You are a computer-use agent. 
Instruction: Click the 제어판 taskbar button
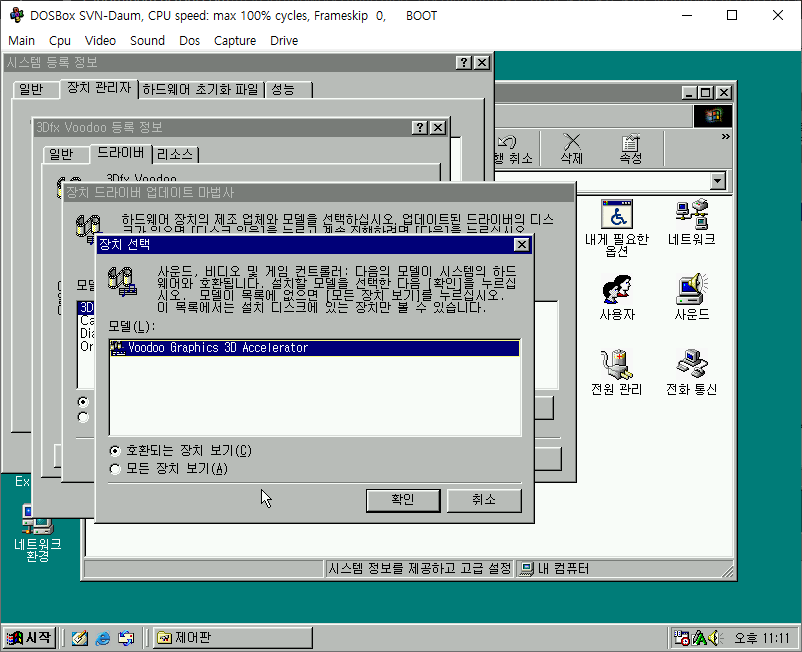(233, 638)
